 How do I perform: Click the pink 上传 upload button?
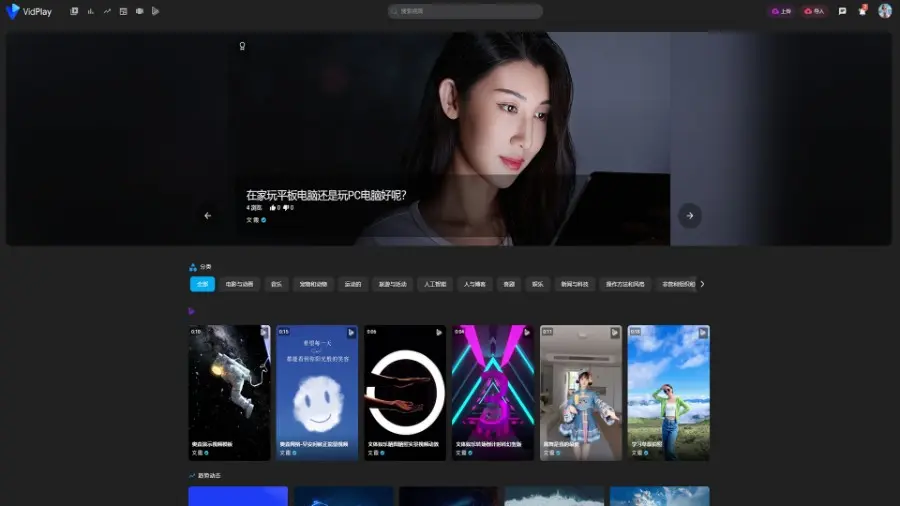click(x=781, y=11)
